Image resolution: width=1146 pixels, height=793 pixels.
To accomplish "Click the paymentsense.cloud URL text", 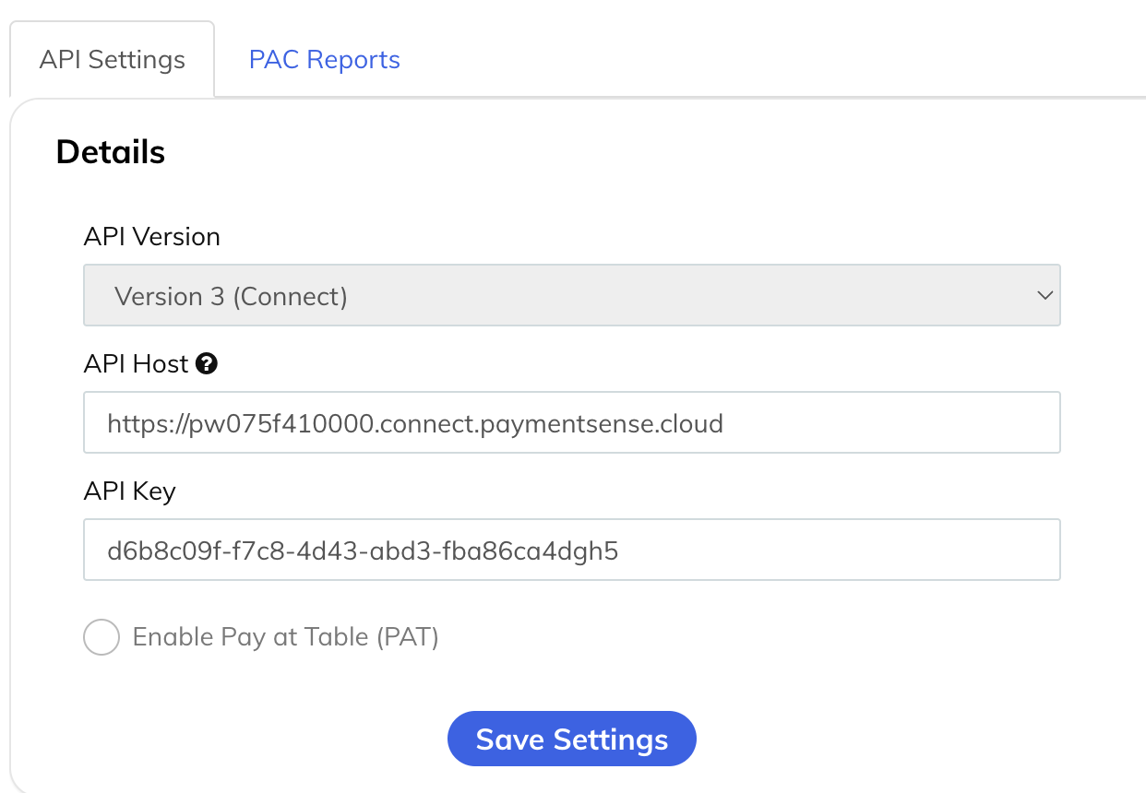I will 414,424.
